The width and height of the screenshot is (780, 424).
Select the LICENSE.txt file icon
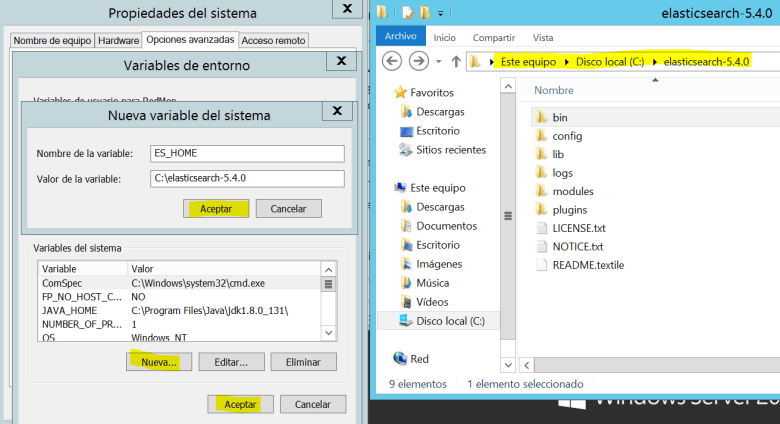tap(541, 228)
